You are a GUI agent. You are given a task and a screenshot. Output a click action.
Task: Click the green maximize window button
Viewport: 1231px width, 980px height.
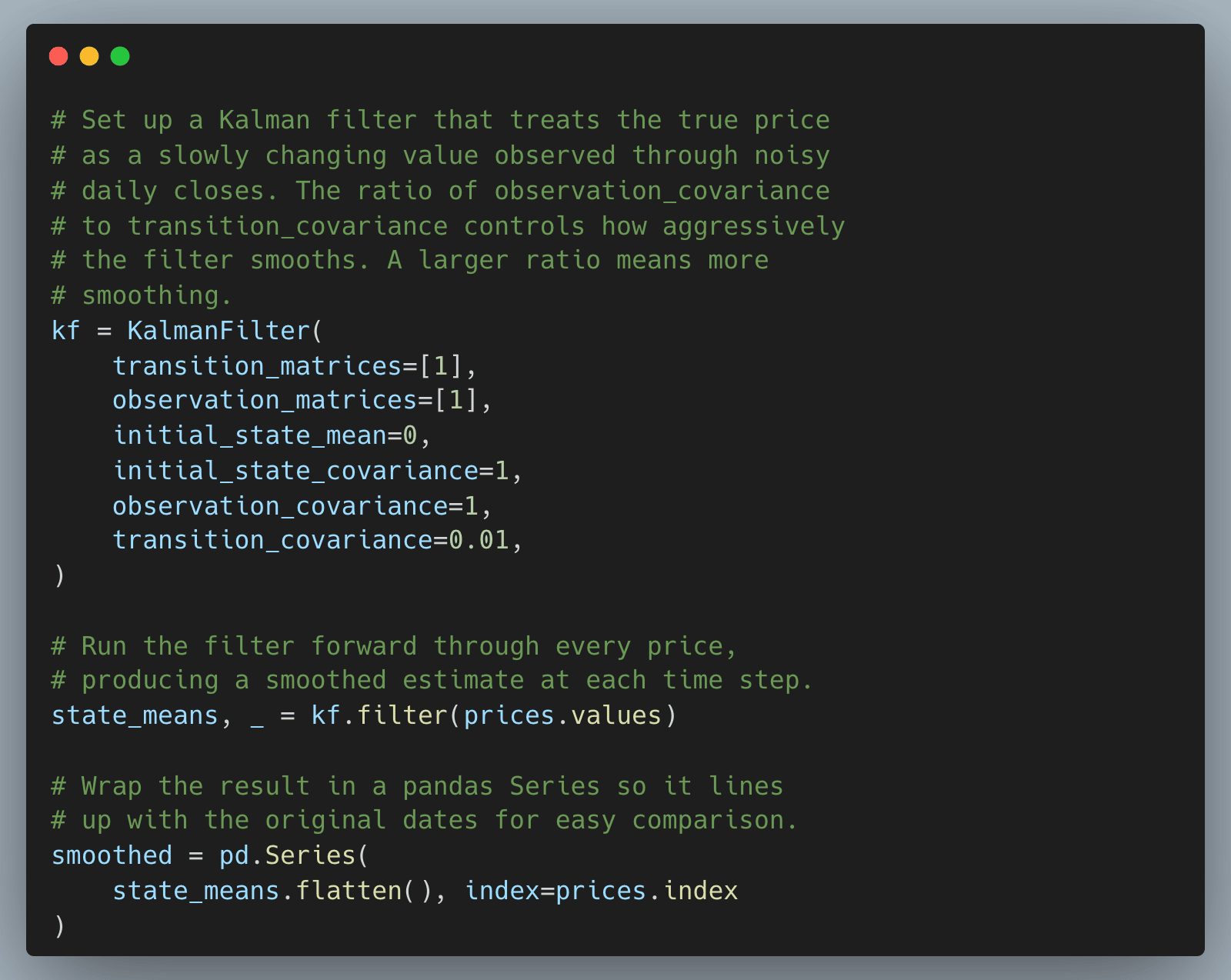(120, 56)
